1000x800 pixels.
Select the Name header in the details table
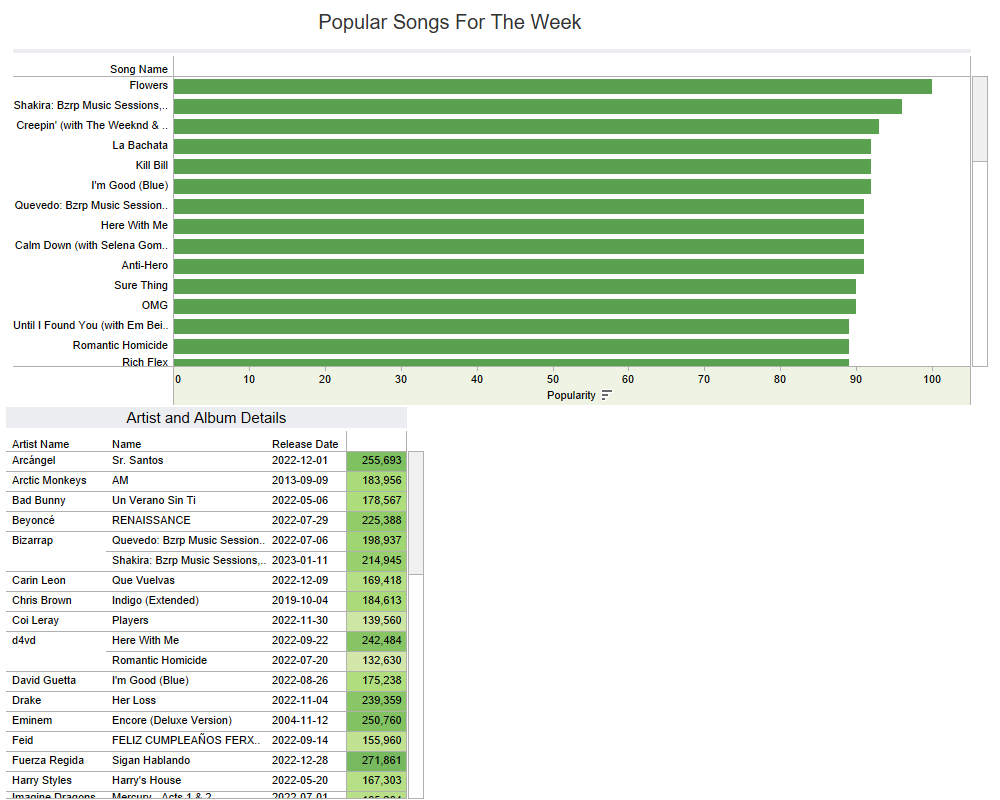pos(125,444)
